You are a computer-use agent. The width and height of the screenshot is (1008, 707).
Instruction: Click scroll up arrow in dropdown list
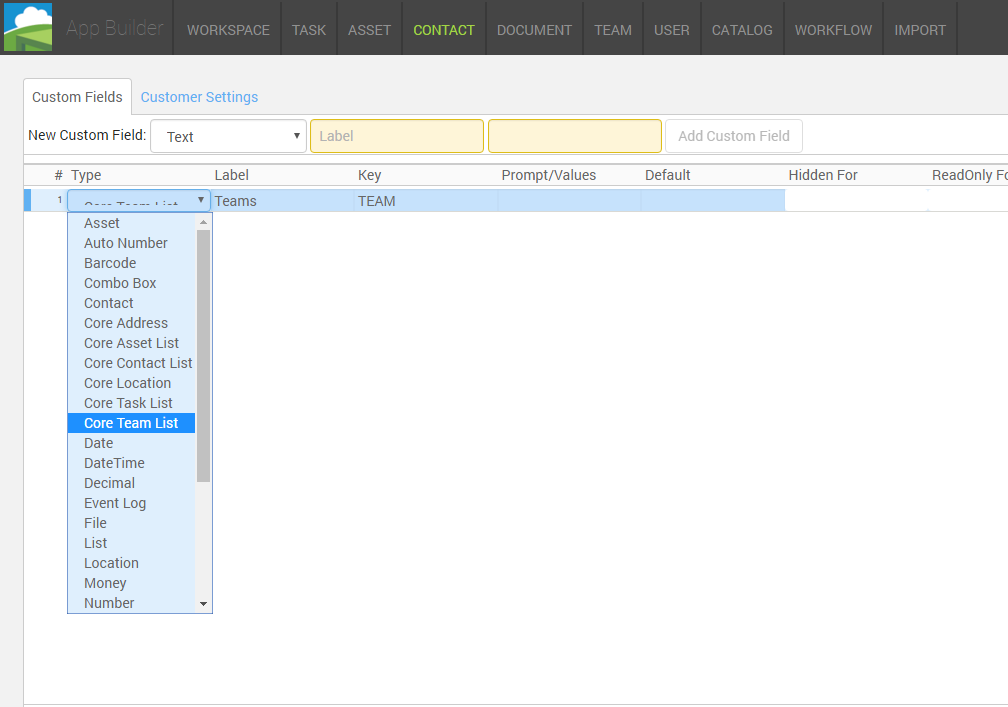pos(204,222)
